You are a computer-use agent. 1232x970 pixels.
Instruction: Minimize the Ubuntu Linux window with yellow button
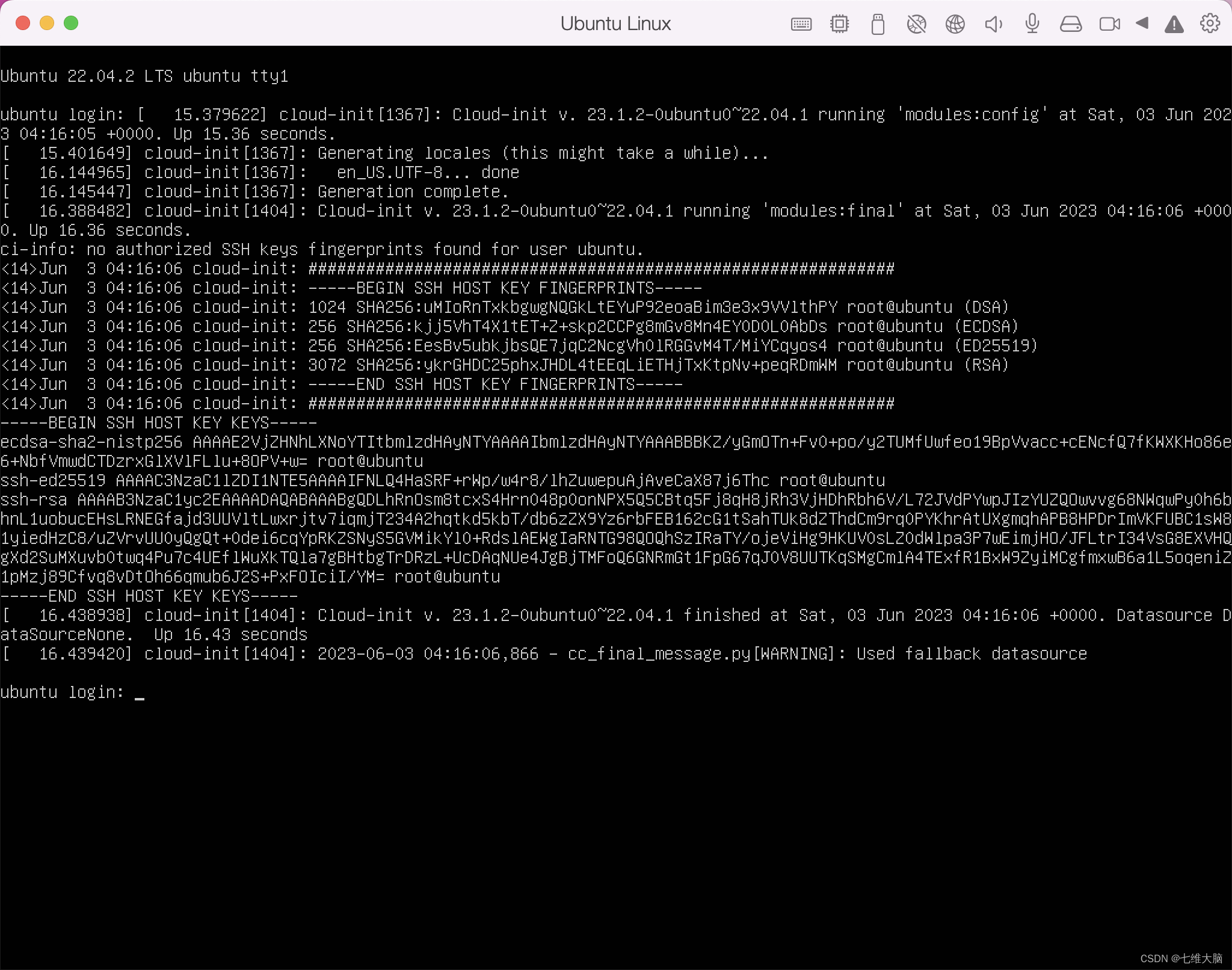pyautogui.click(x=47, y=23)
